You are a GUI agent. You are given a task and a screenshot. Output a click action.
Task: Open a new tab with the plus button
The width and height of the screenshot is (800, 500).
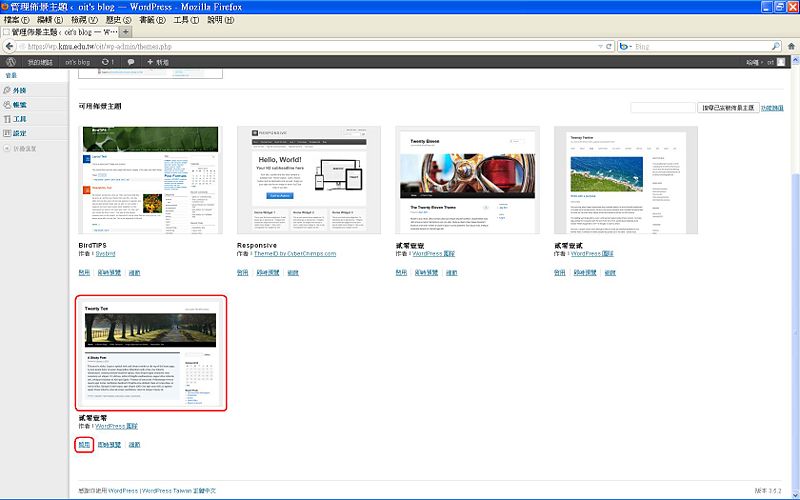click(126, 32)
